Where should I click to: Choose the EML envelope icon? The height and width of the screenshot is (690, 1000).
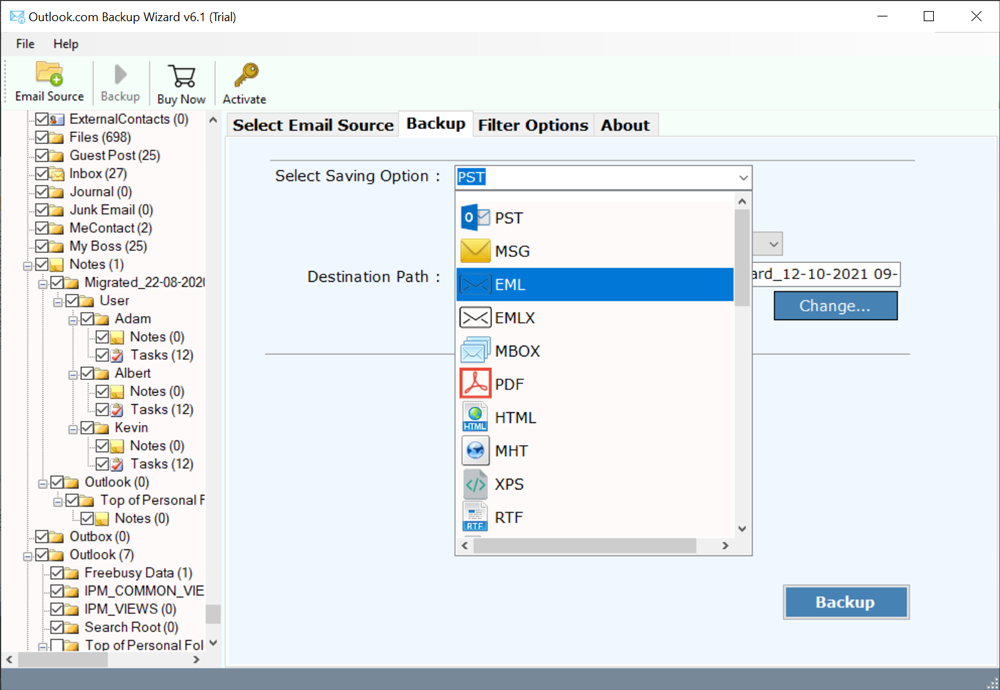pos(475,284)
